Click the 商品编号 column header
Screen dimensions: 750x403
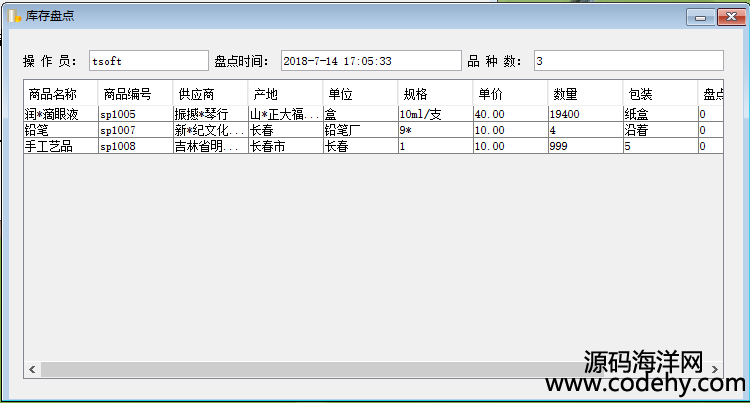click(x=135, y=94)
